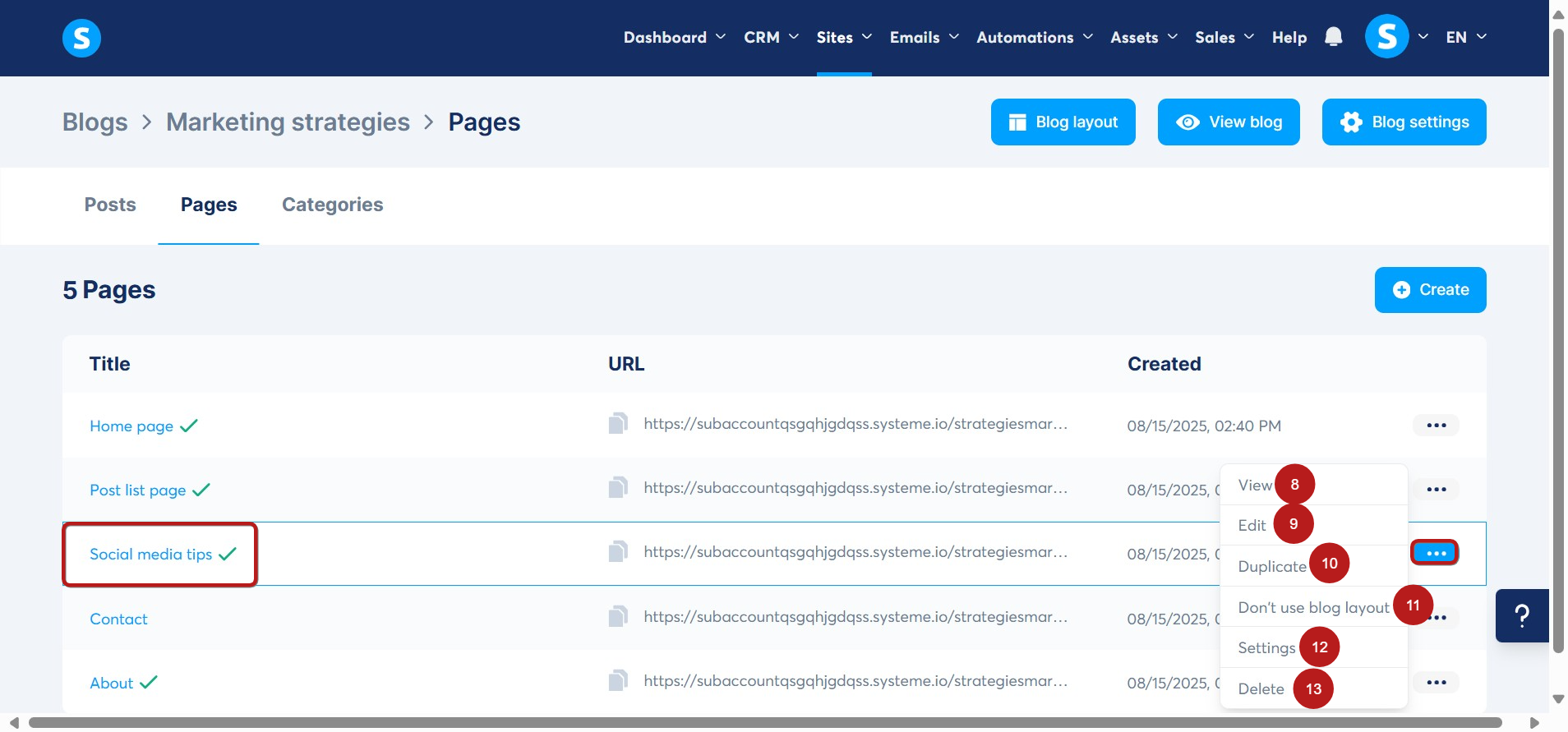Open three-dot menu for Home page row
The image size is (1568, 732).
[1437, 425]
